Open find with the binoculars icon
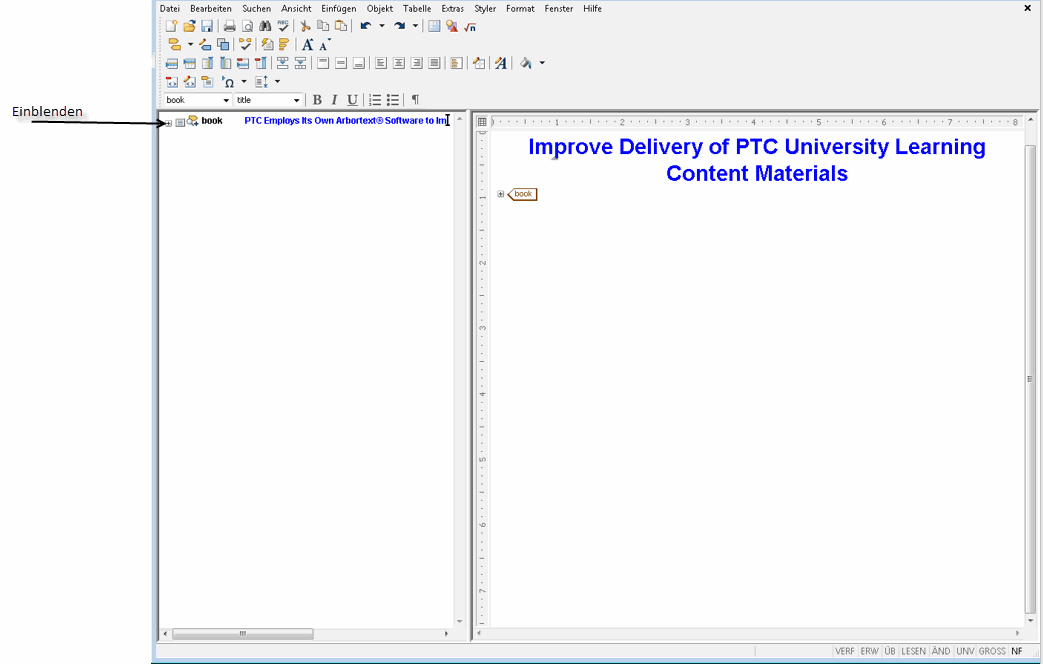 point(265,27)
